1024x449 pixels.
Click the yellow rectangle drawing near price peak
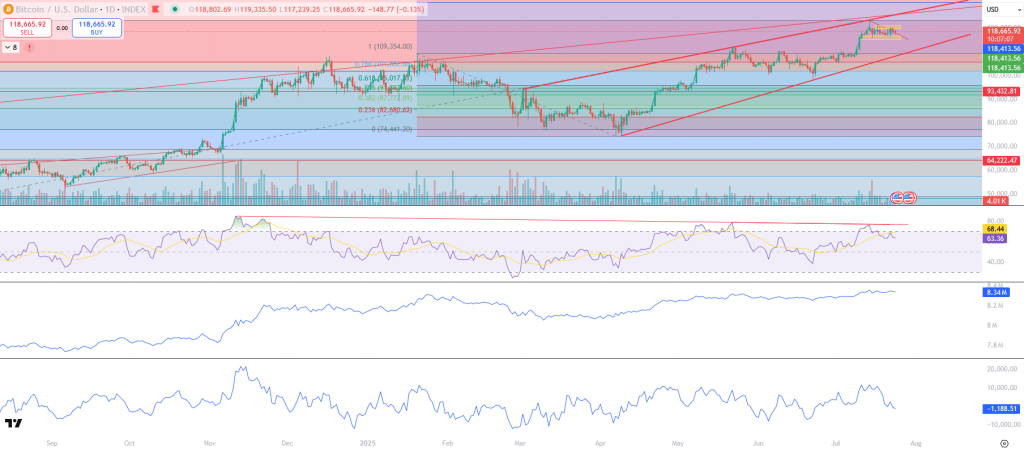888,27
